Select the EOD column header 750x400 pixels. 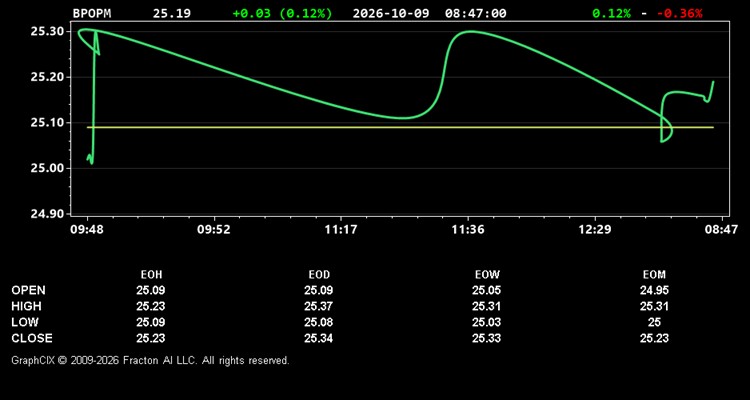[x=319, y=275]
